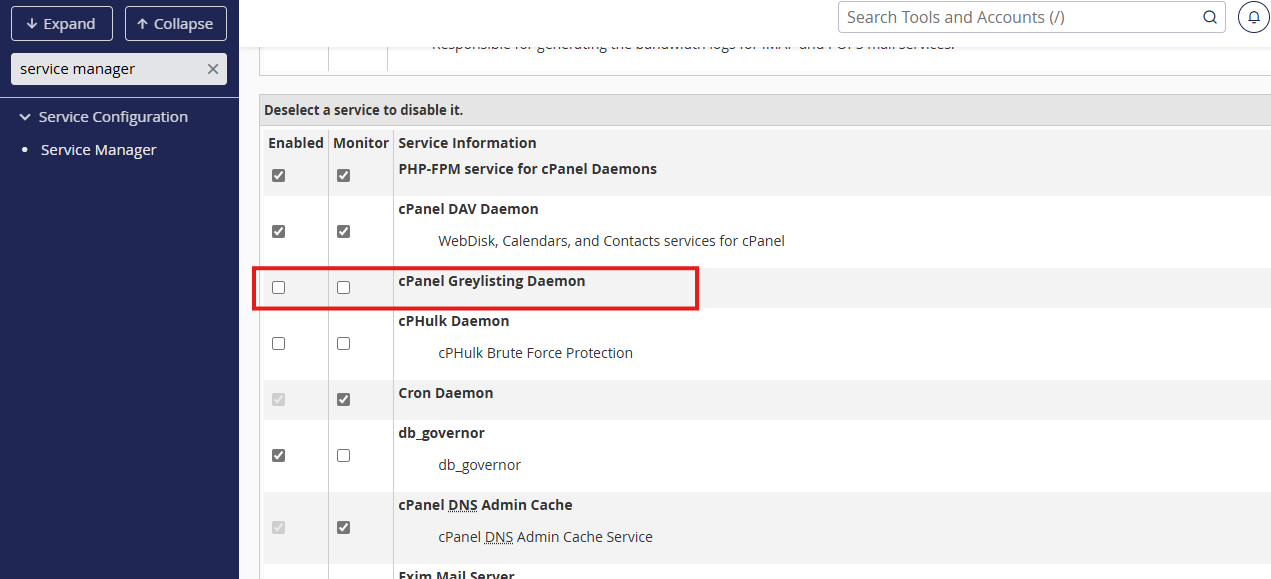
Task: Click the Collapse all button
Action: tap(175, 24)
